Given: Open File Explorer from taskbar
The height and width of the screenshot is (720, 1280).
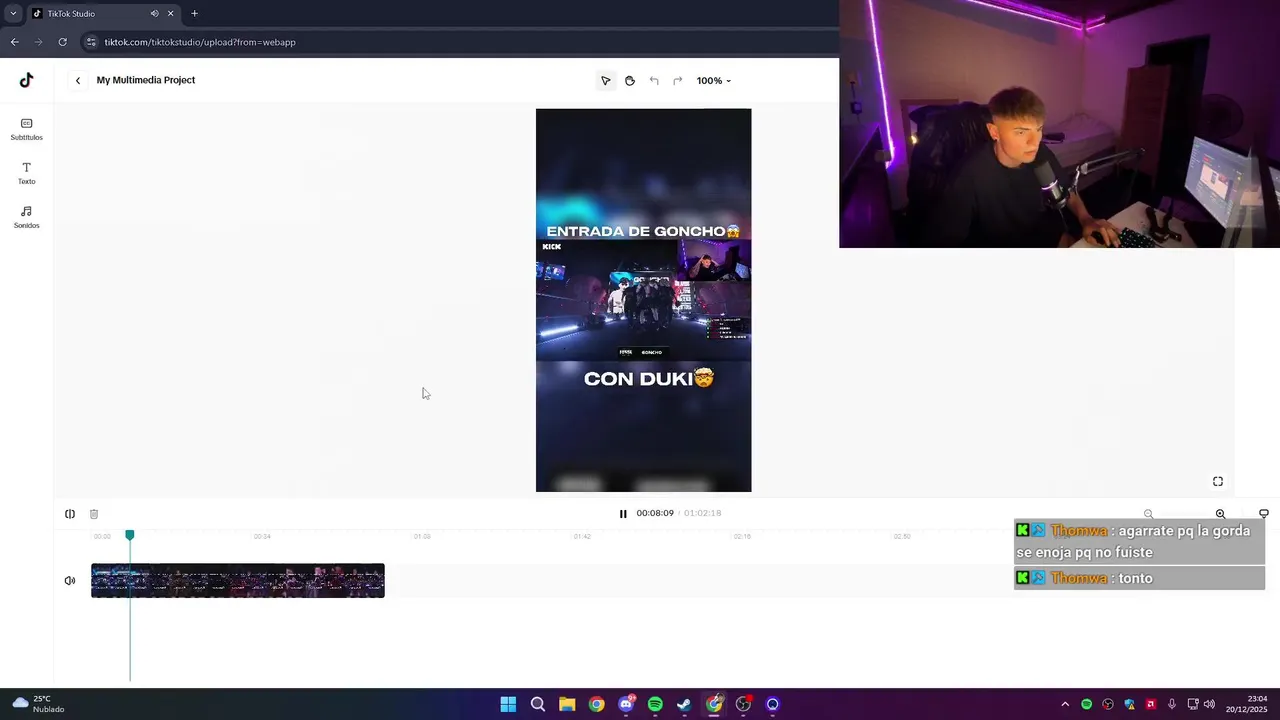Looking at the screenshot, I should tap(567, 704).
